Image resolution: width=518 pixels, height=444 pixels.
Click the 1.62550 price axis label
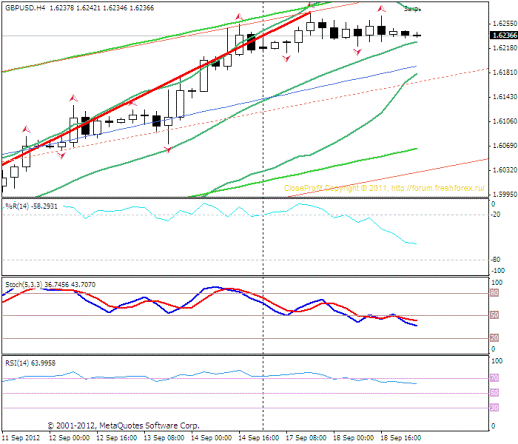(x=505, y=23)
